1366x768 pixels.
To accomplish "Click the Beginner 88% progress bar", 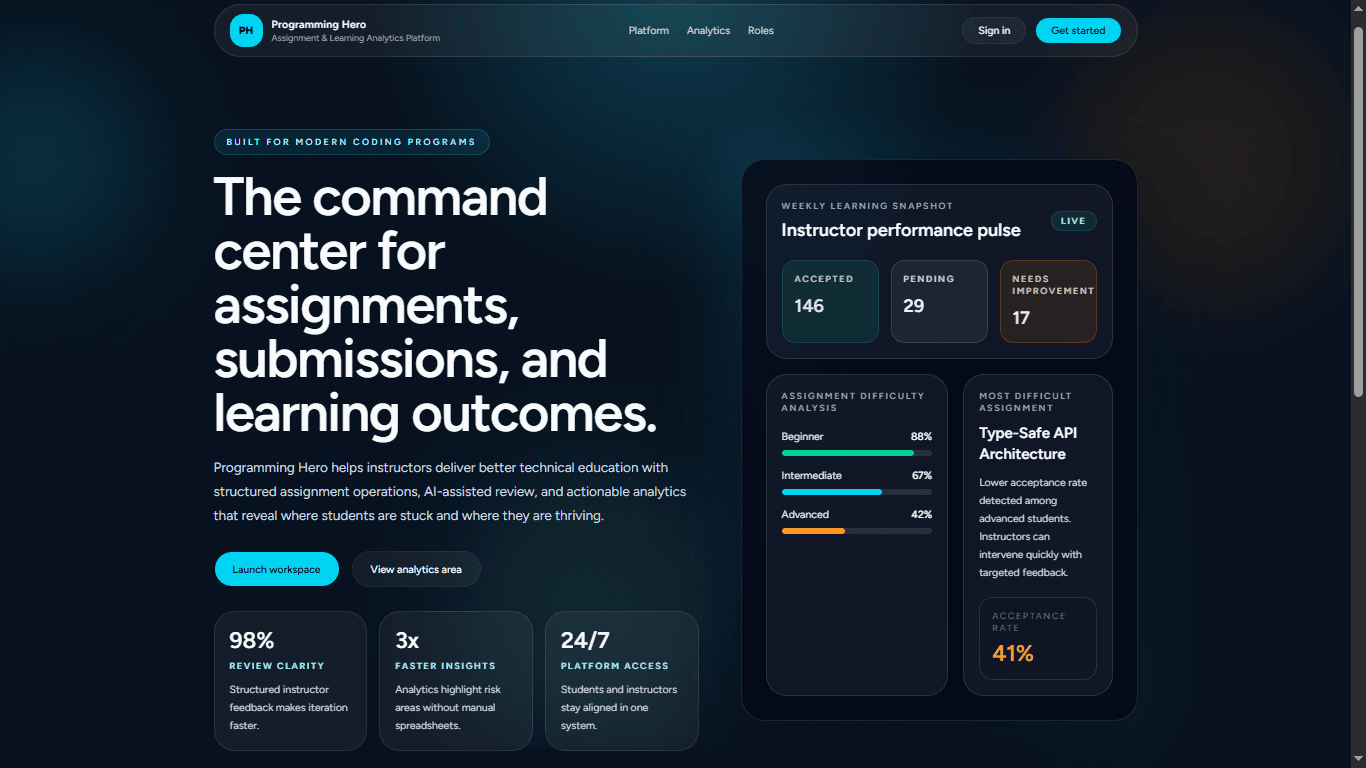I will tap(856, 453).
